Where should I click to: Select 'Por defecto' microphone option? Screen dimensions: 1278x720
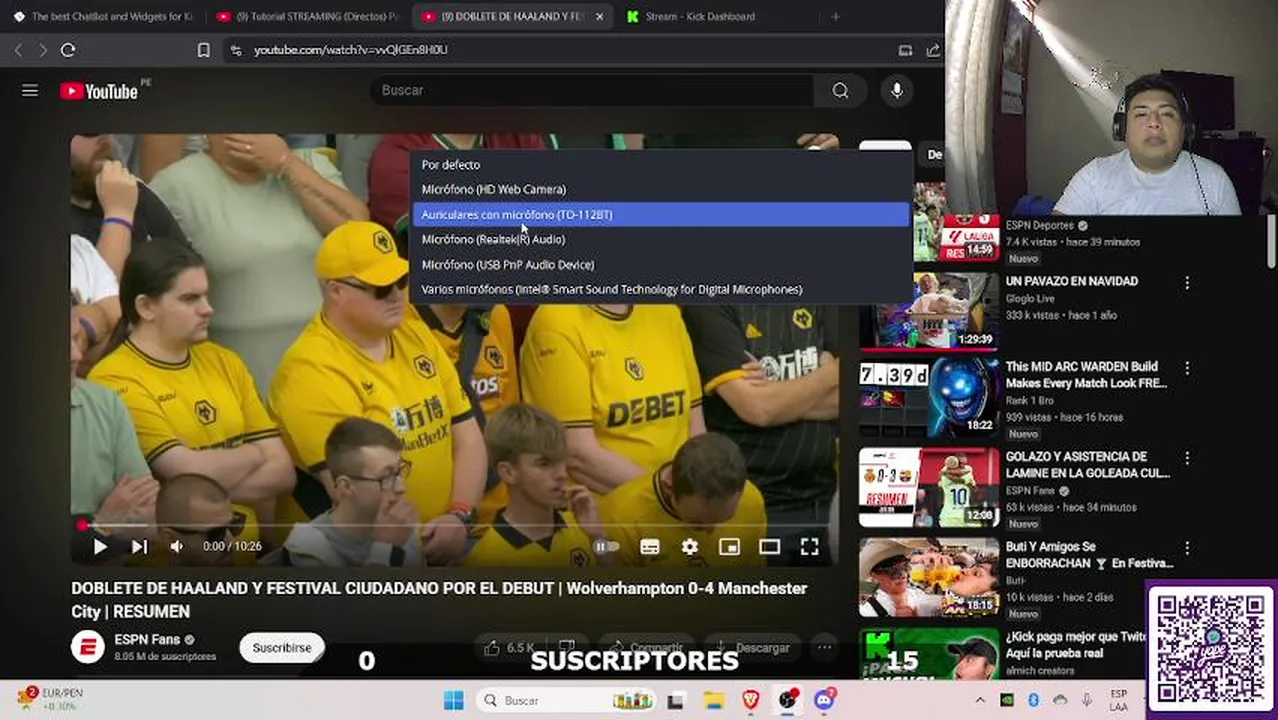click(x=660, y=164)
